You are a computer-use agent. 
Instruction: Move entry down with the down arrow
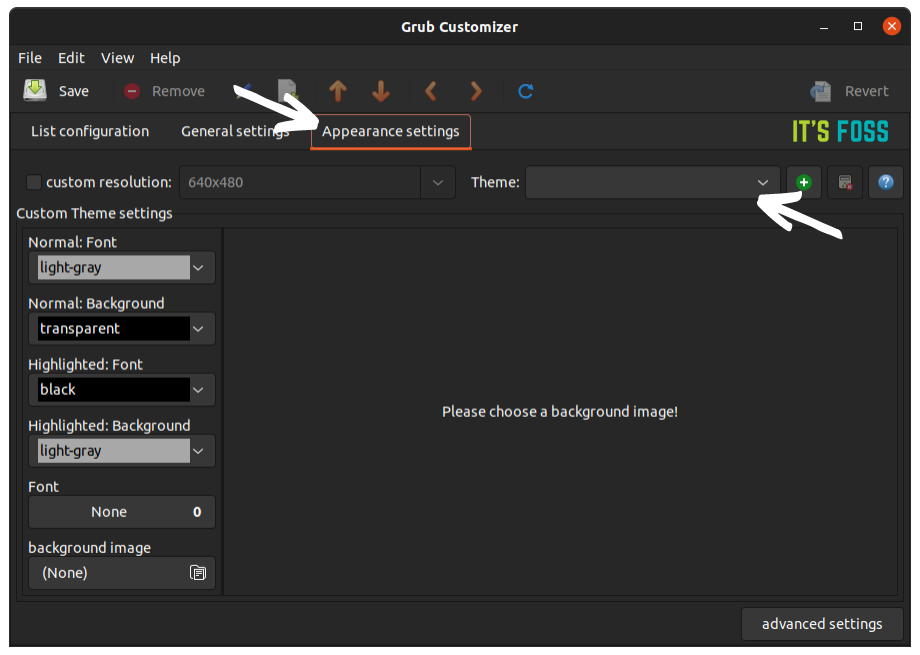pyautogui.click(x=381, y=91)
